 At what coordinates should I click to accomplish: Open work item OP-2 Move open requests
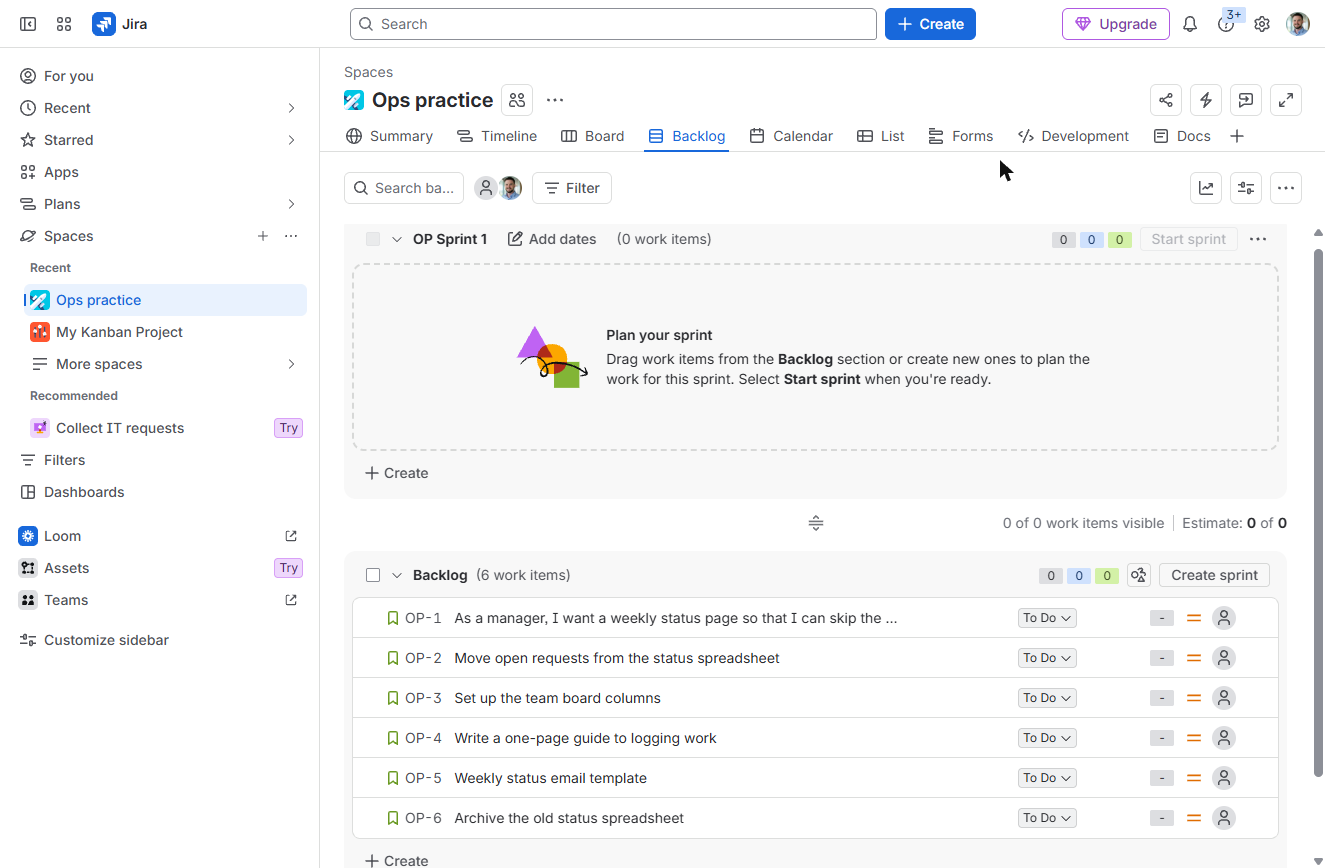tap(616, 658)
